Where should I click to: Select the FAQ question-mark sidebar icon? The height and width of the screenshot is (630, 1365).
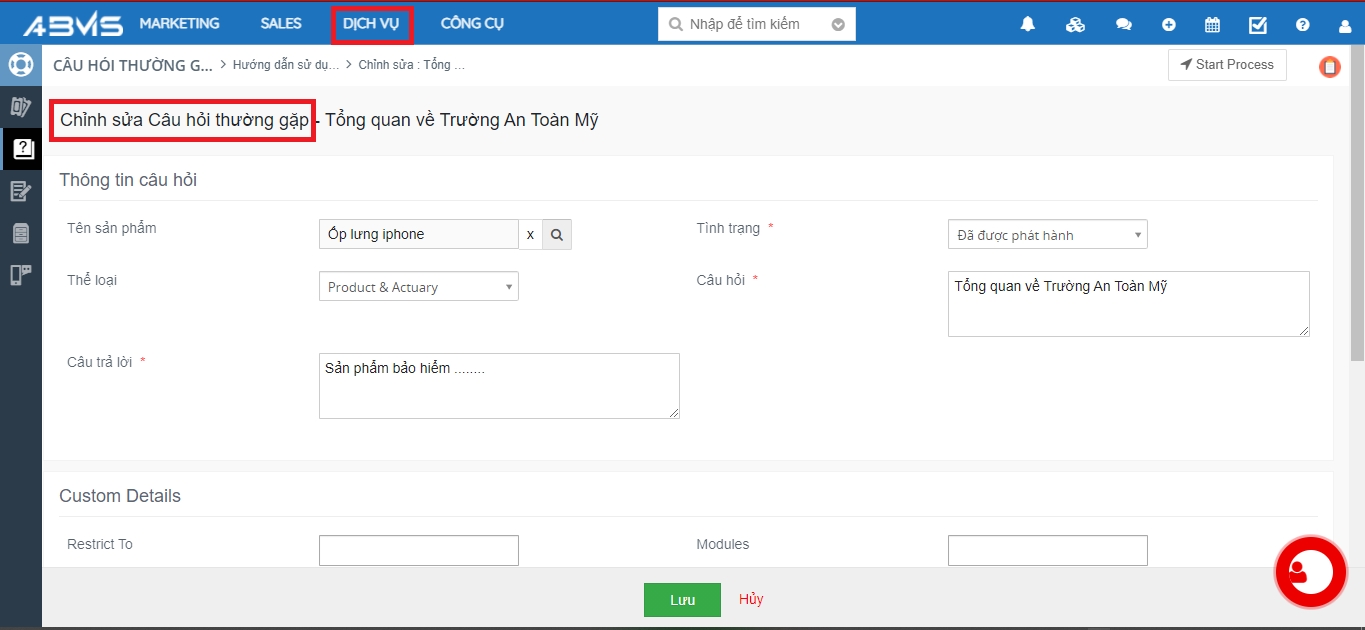22,149
